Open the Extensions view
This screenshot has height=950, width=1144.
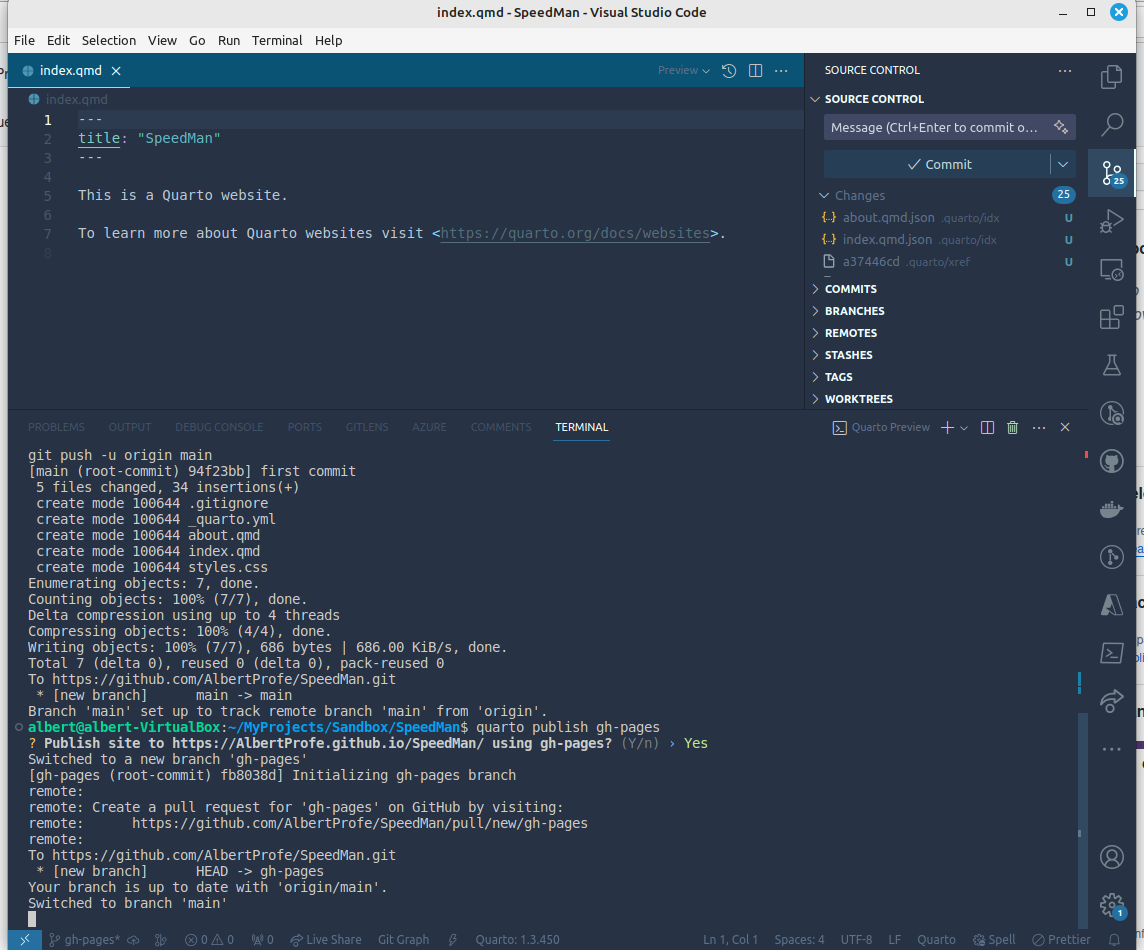coord(1111,317)
